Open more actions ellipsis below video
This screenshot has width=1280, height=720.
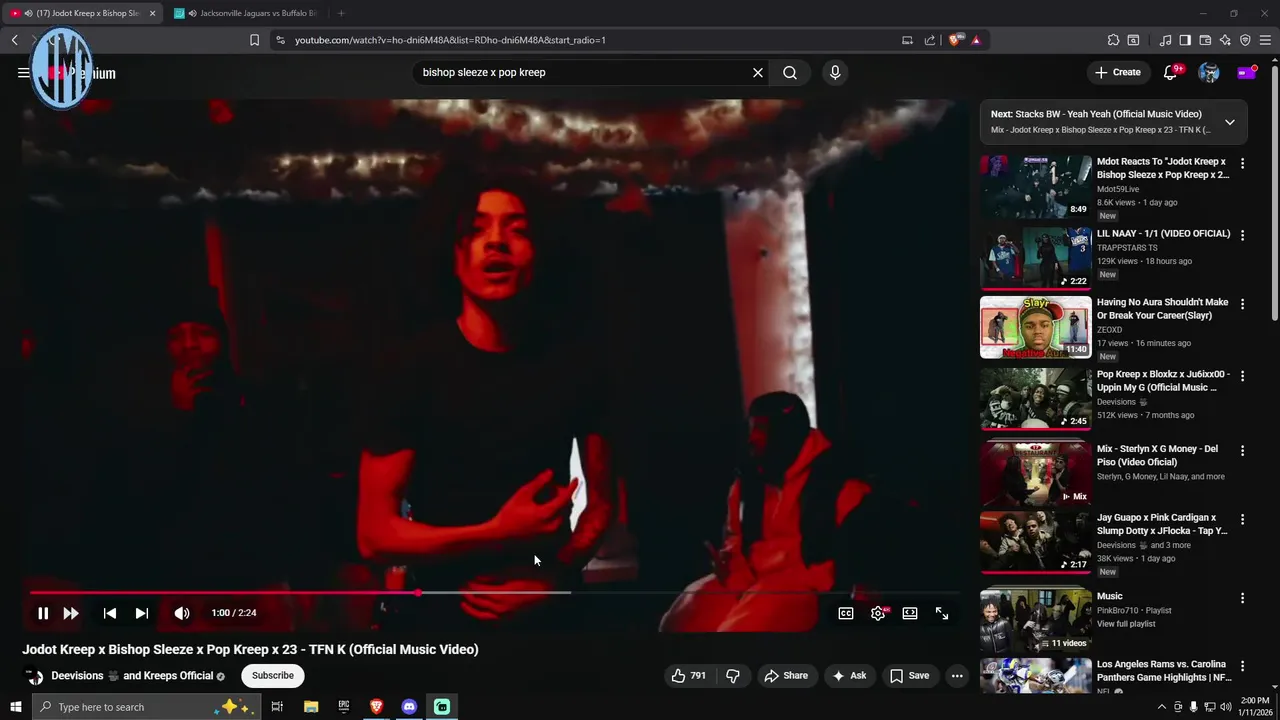[957, 676]
